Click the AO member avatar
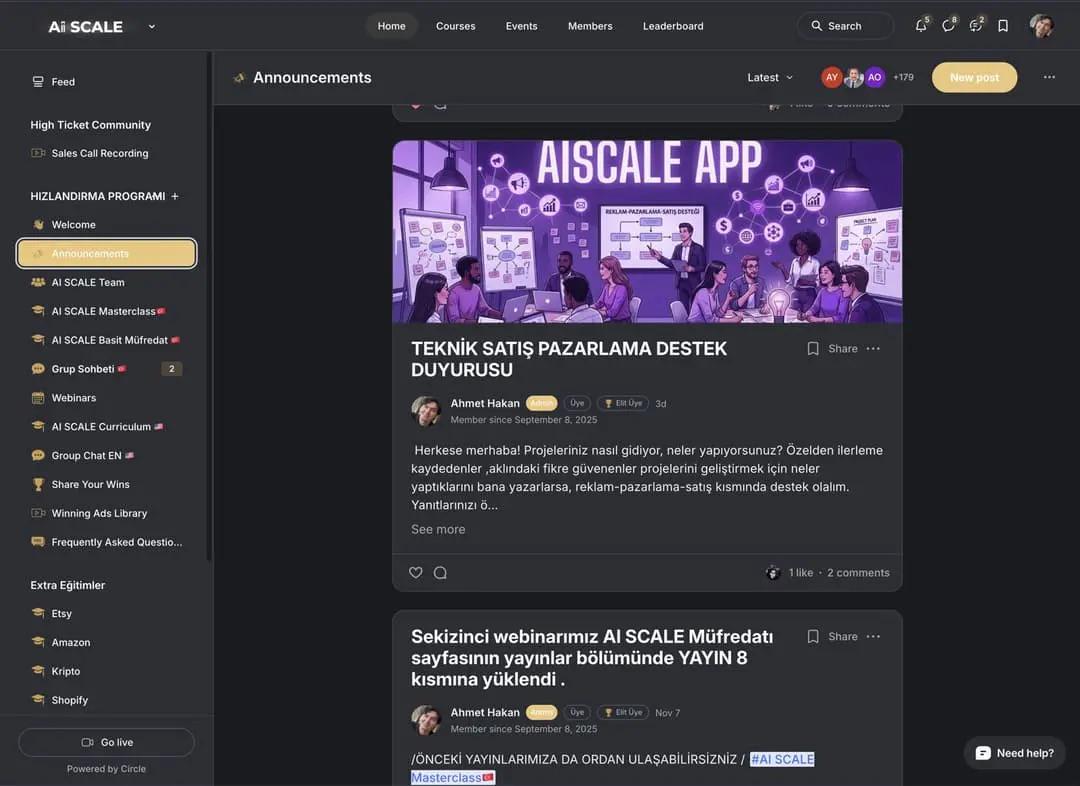Image resolution: width=1080 pixels, height=786 pixels. pyautogui.click(x=875, y=77)
